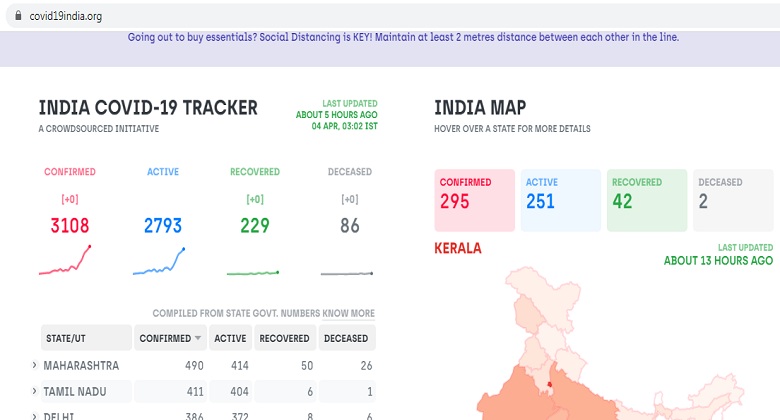Click the green Recovered cases sparkline chart

pyautogui.click(x=253, y=271)
